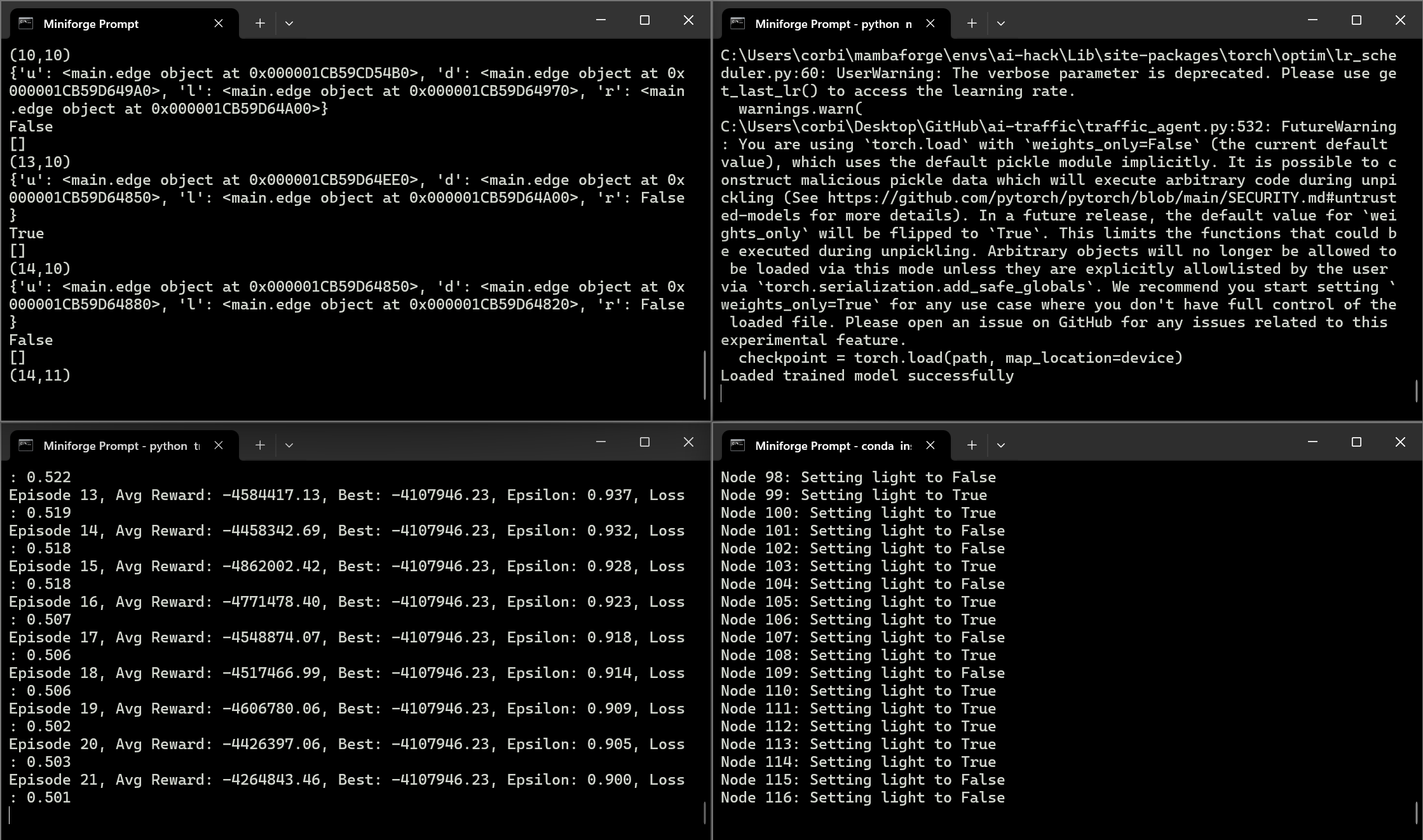Open new tab in top-left terminal

(x=260, y=24)
